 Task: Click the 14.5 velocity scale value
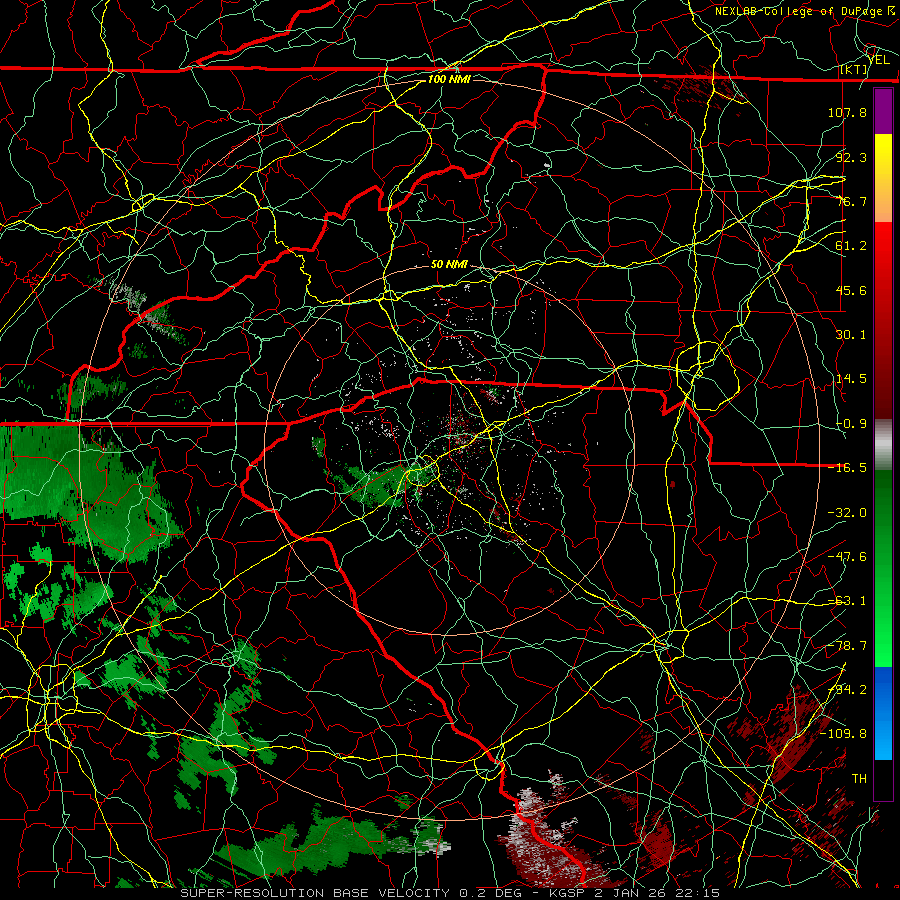[851, 379]
